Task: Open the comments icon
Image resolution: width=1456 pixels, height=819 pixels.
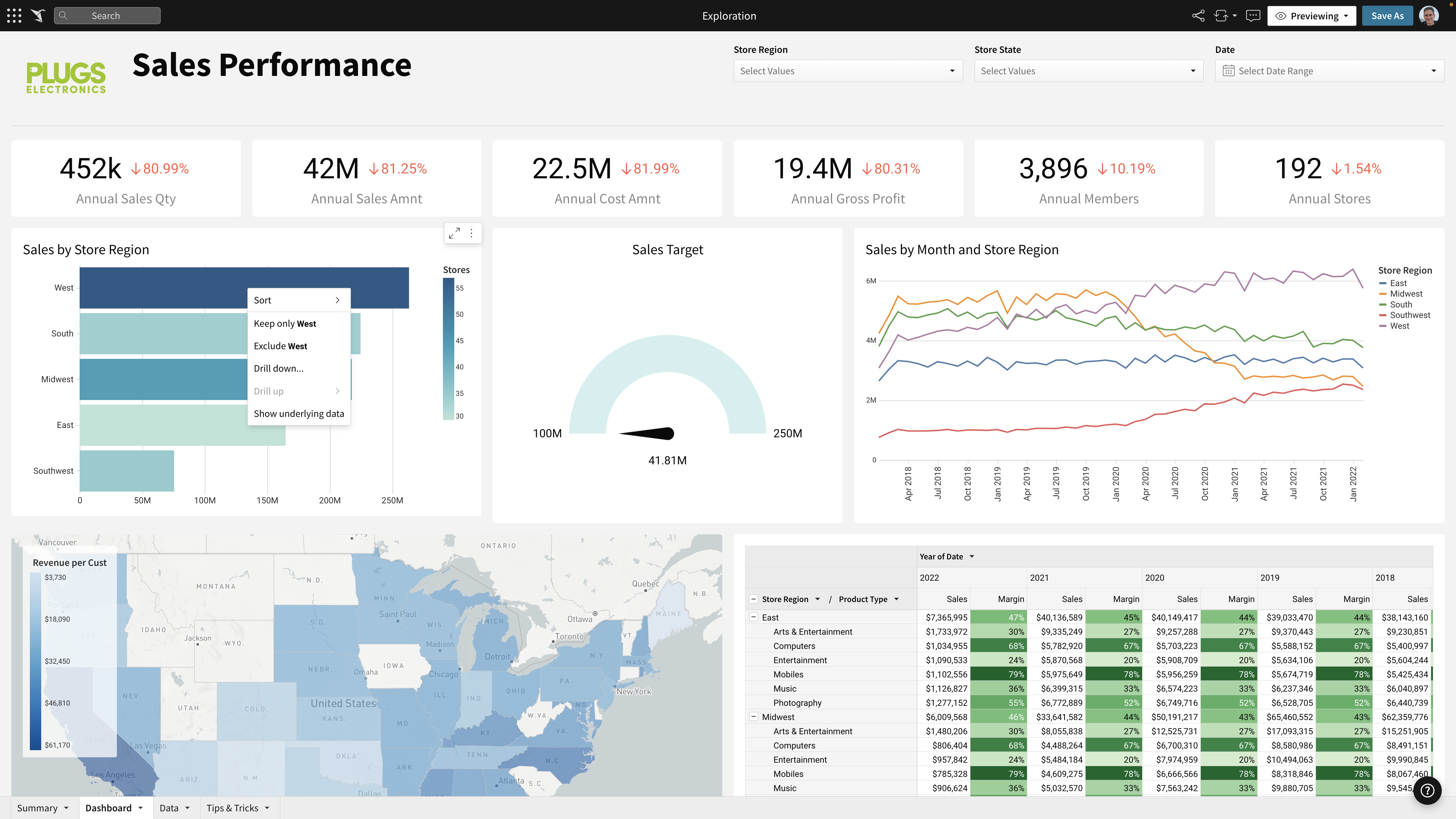Action: 1252,15
